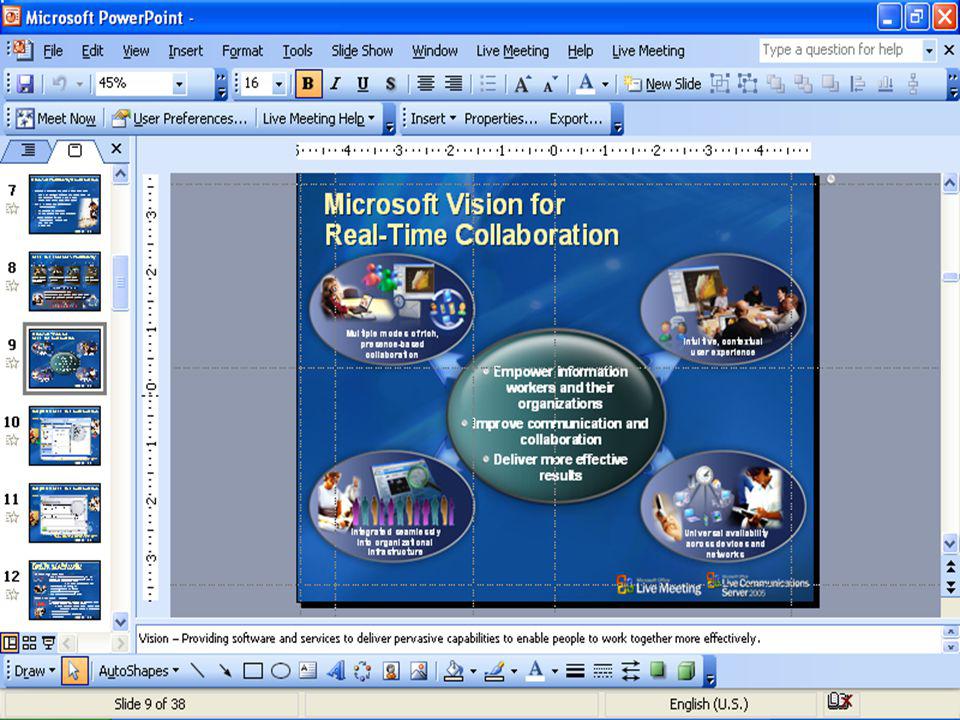The image size is (960, 720).
Task: Open the font size dropdown
Action: click(279, 84)
